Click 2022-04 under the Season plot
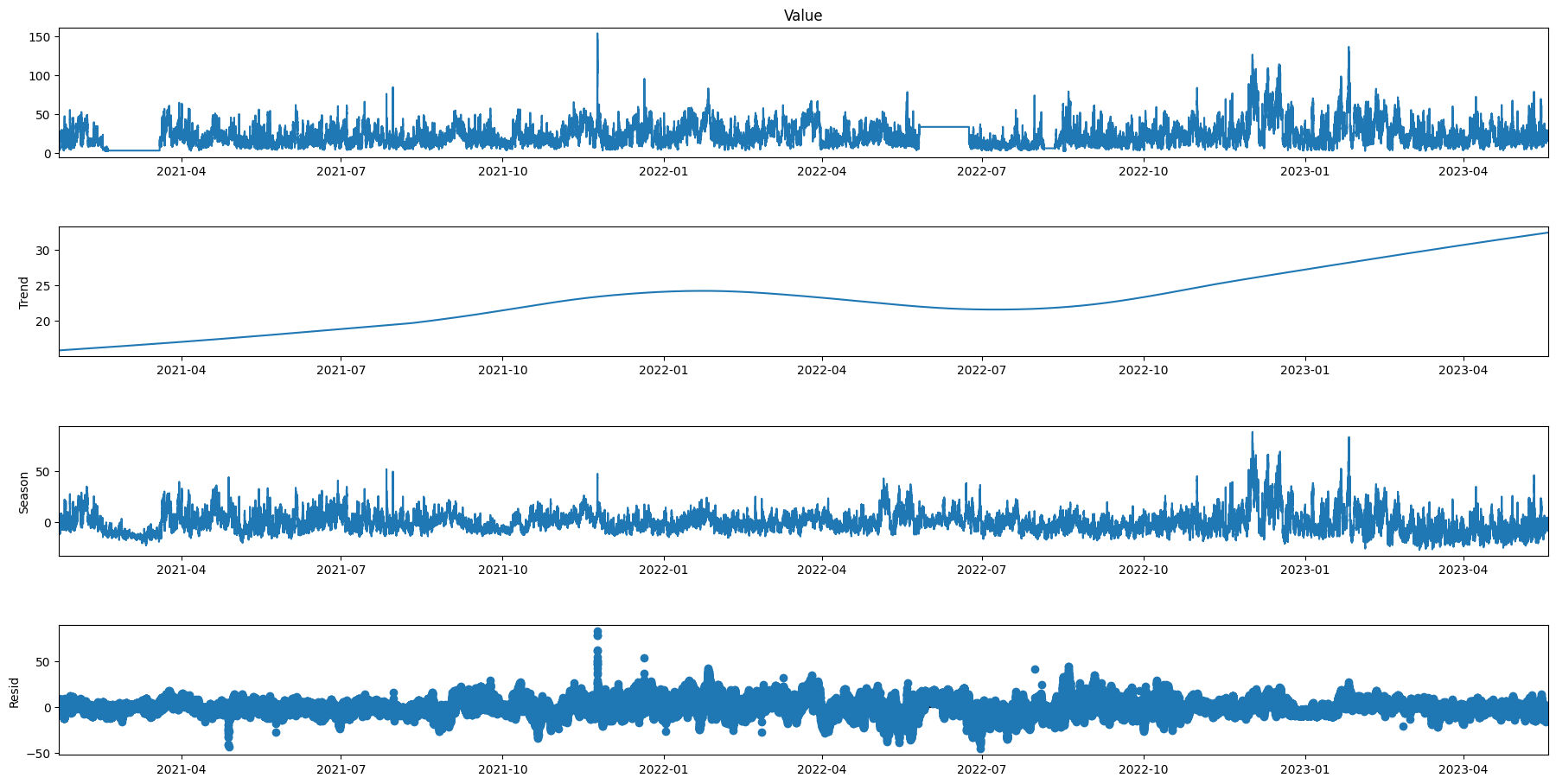Image resolution: width=1556 pixels, height=784 pixels. click(822, 570)
